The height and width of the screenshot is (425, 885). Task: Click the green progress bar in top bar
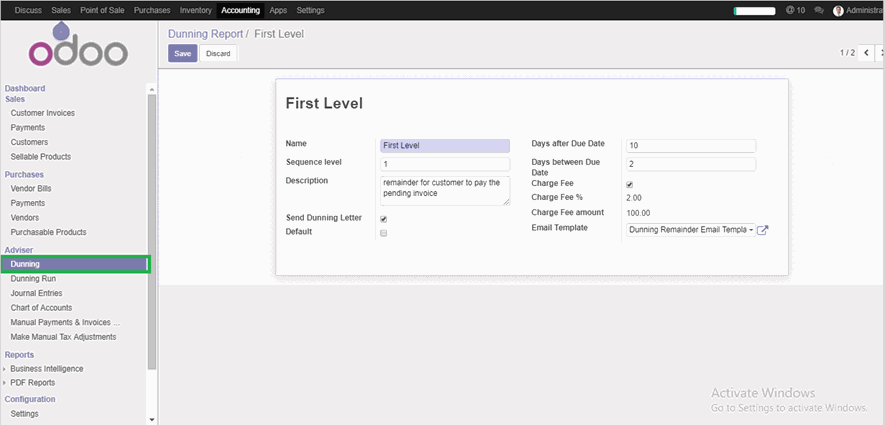click(754, 10)
